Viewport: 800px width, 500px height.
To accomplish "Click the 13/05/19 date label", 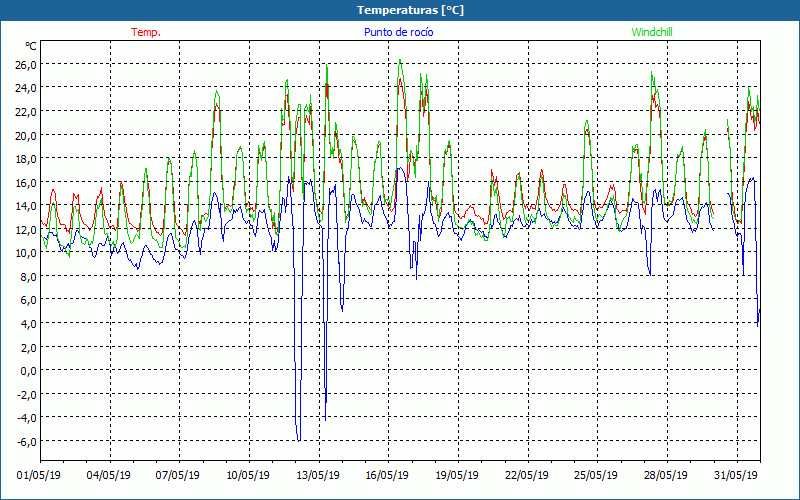I will coord(318,476).
